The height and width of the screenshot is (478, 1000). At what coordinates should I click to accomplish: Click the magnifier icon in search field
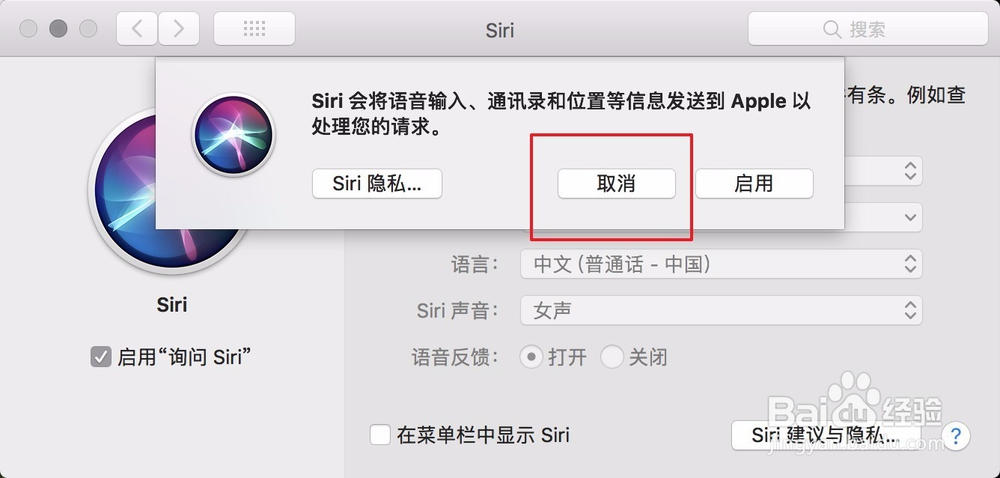coord(831,30)
